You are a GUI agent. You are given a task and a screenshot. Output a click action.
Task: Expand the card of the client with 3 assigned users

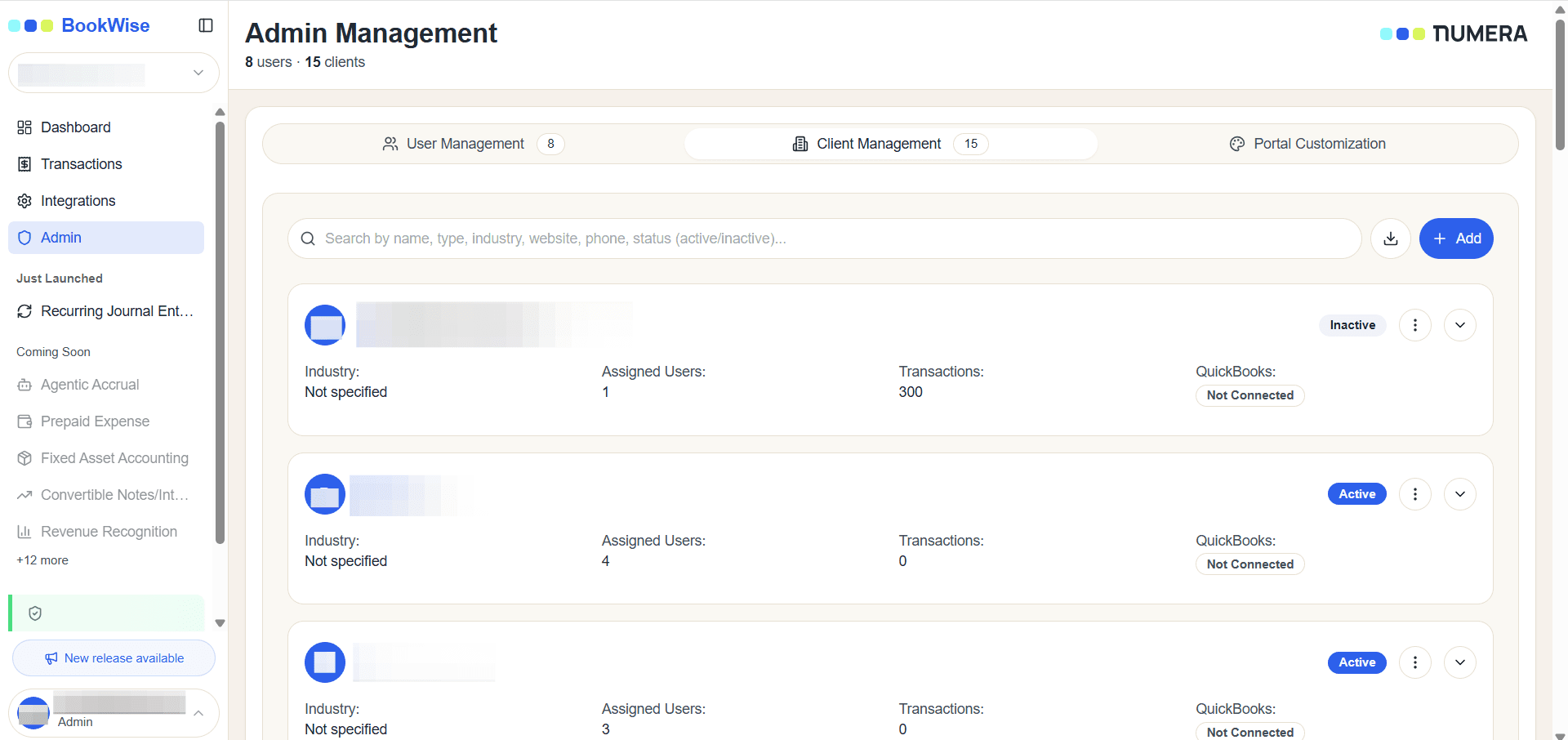pyautogui.click(x=1460, y=662)
